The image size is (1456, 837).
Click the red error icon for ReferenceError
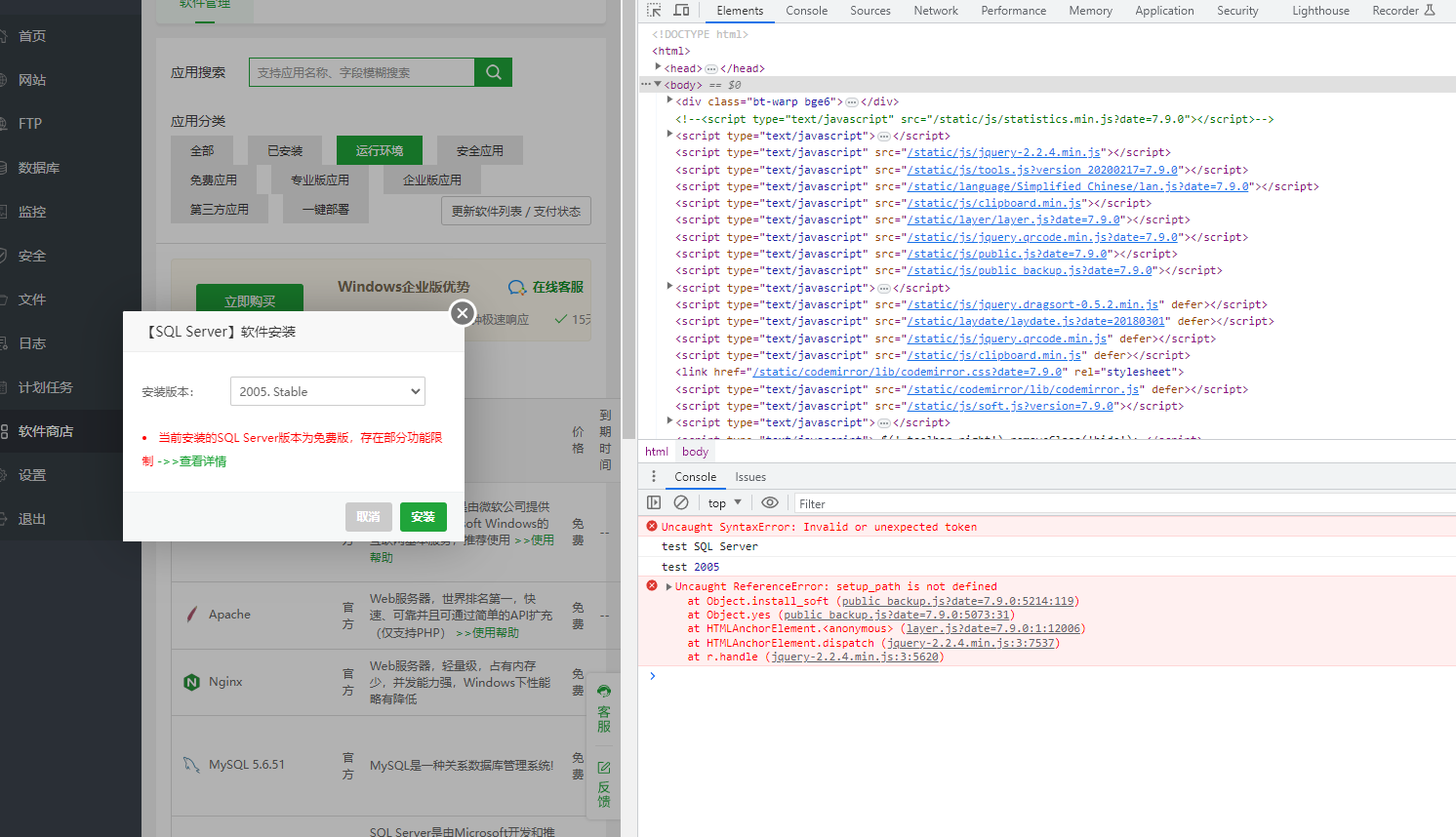pyautogui.click(x=652, y=585)
